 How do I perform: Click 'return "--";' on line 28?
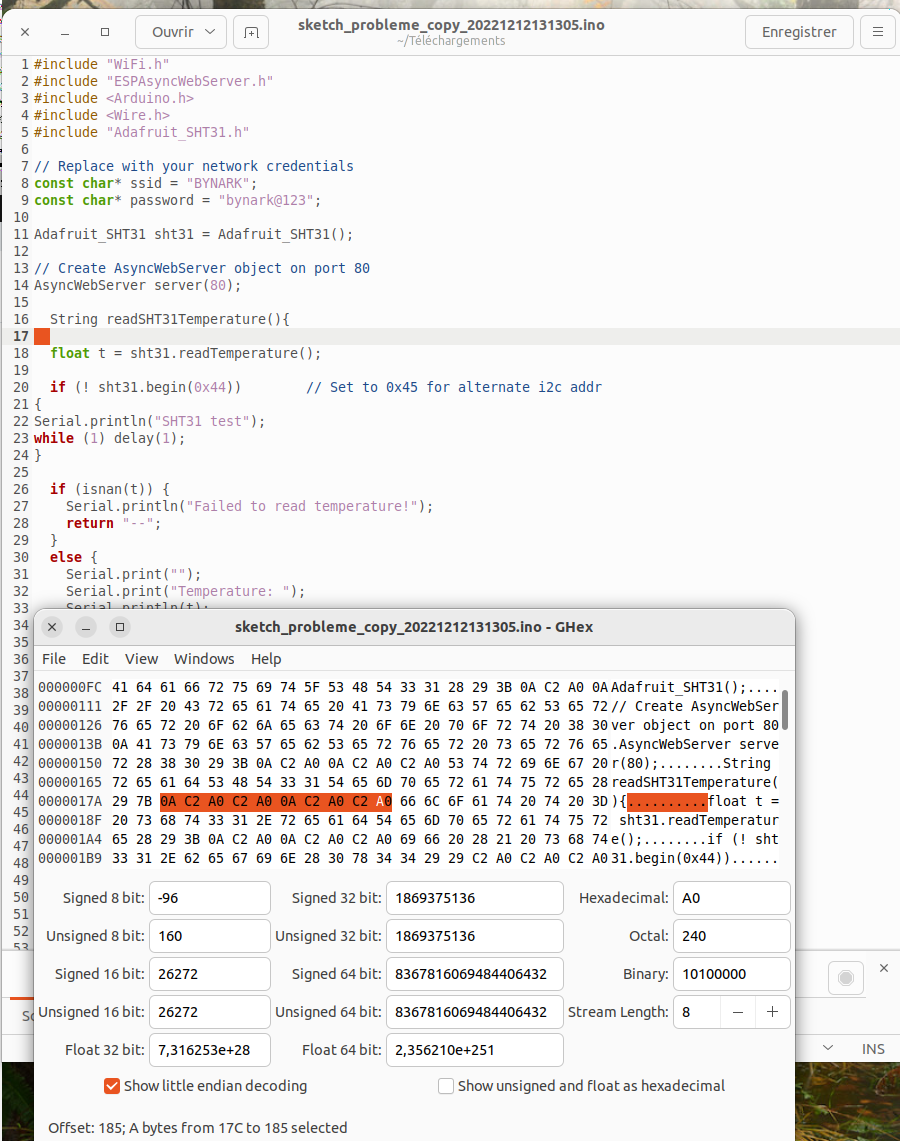(x=114, y=523)
